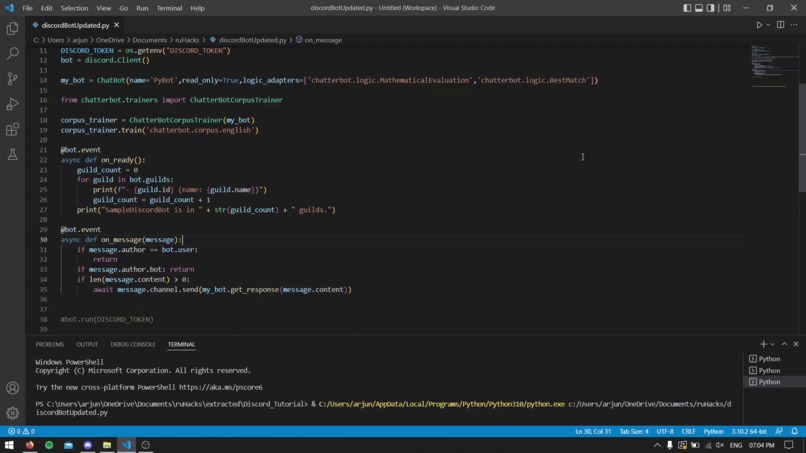This screenshot has height=453, width=806.
Task: Select the Terminal panel tab
Action: point(181,344)
